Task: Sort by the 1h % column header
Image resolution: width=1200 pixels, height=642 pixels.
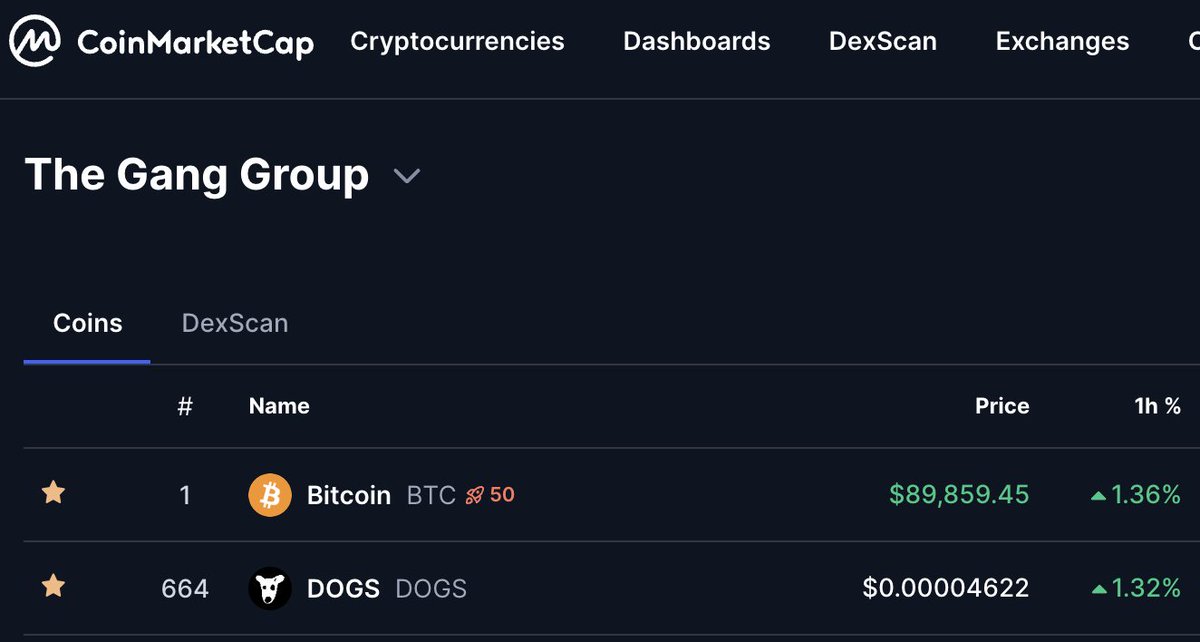Action: click(x=1158, y=406)
